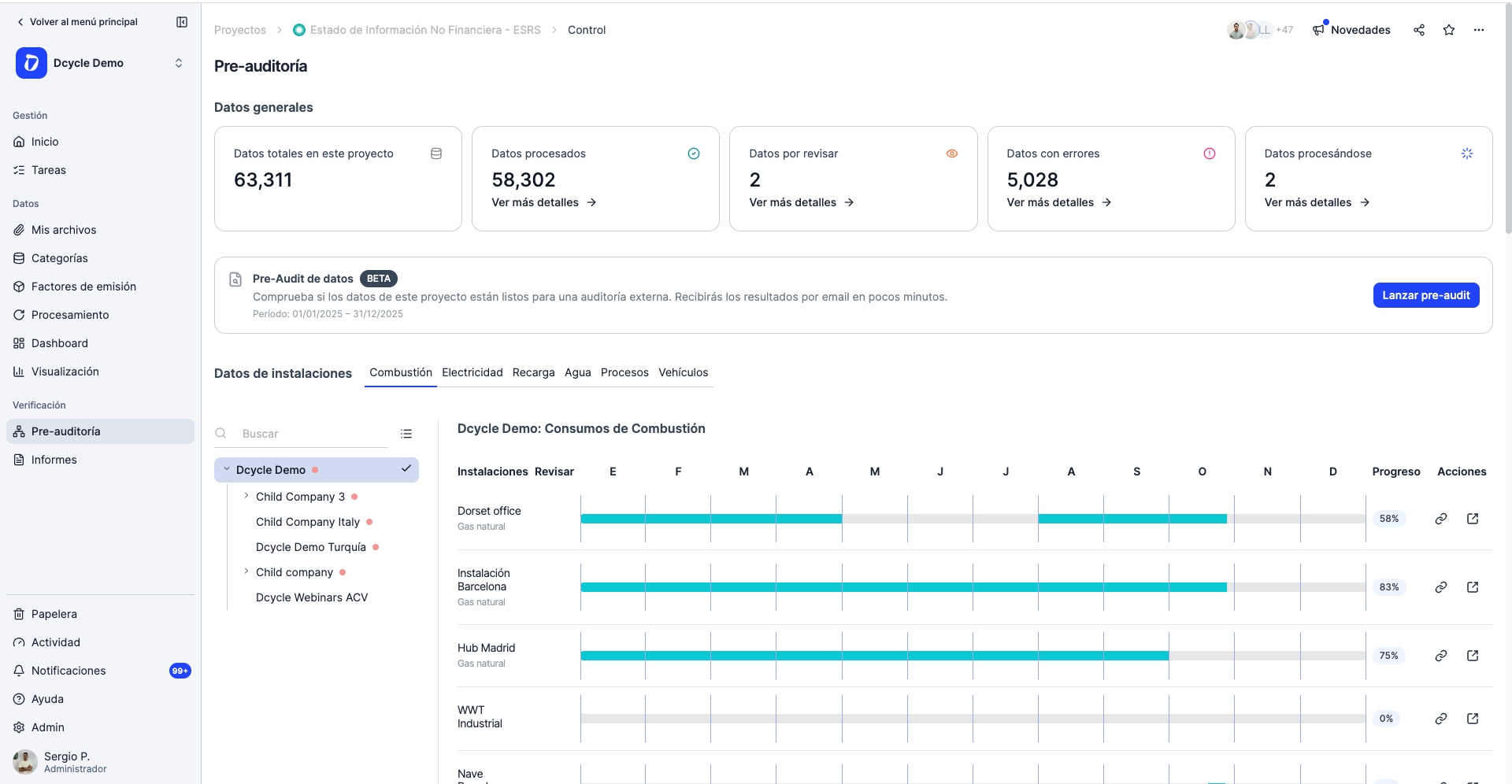Image resolution: width=1512 pixels, height=784 pixels.
Task: Open the share icon in header
Action: click(x=1419, y=30)
